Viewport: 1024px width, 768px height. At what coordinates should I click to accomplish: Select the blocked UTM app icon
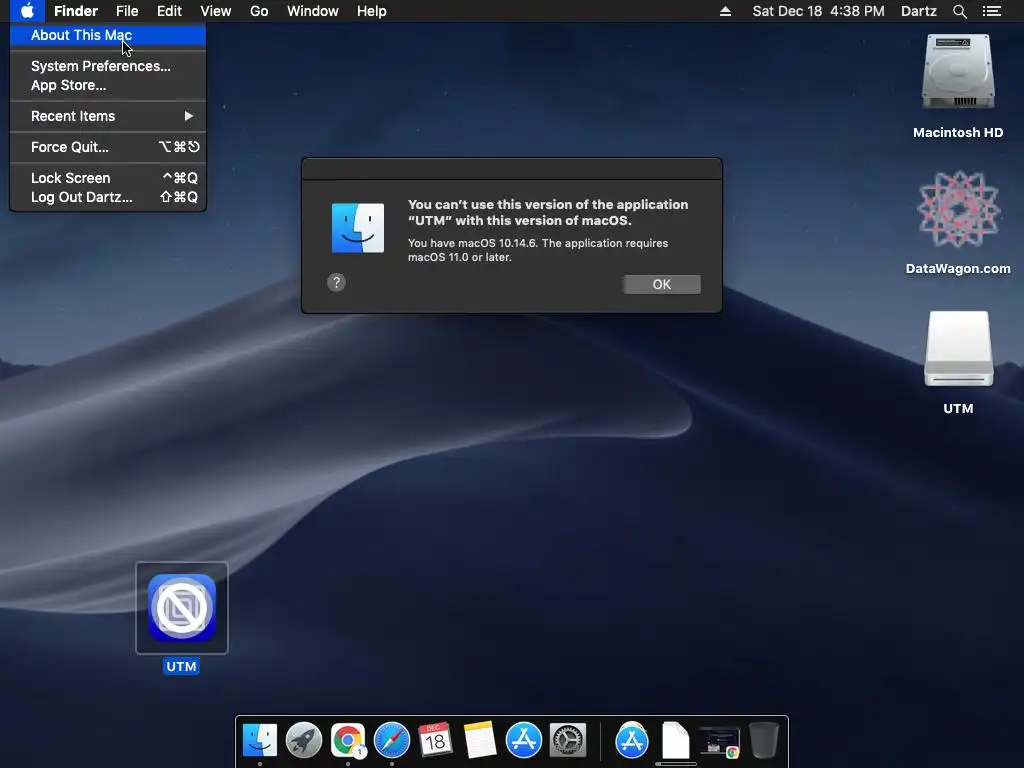click(x=182, y=608)
